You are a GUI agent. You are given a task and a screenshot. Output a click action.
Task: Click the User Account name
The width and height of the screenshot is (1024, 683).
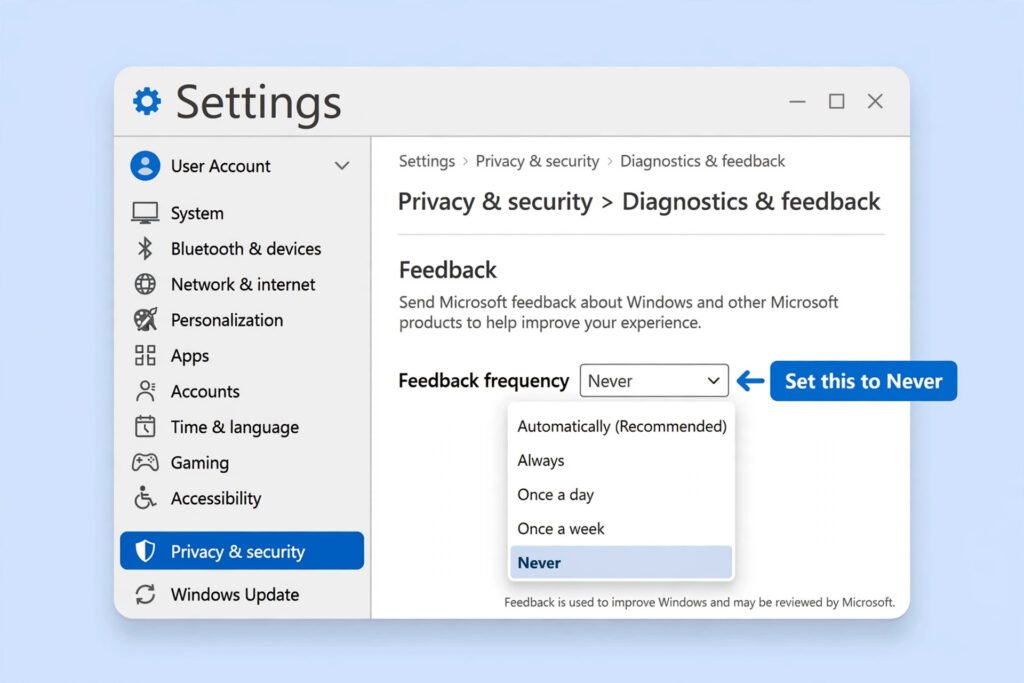220,166
